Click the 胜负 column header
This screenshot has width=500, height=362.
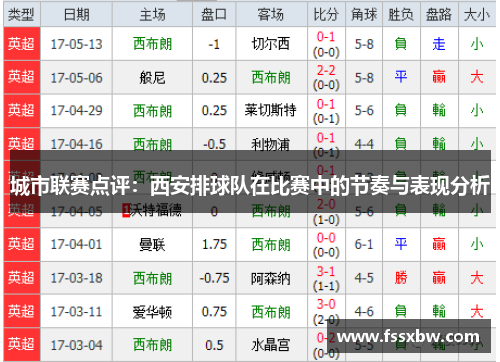coord(401,14)
